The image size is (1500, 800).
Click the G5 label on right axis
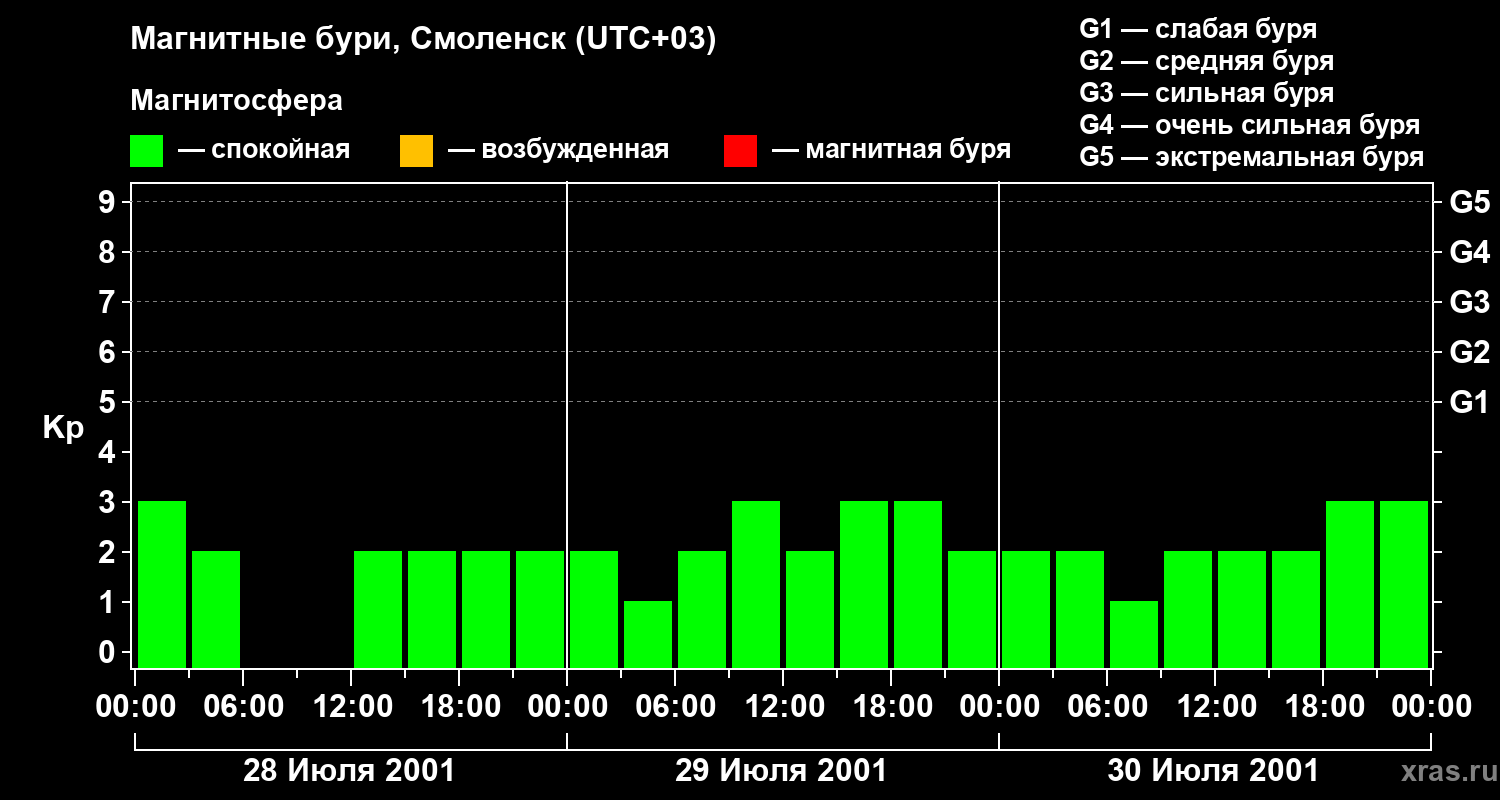[x=1469, y=202]
